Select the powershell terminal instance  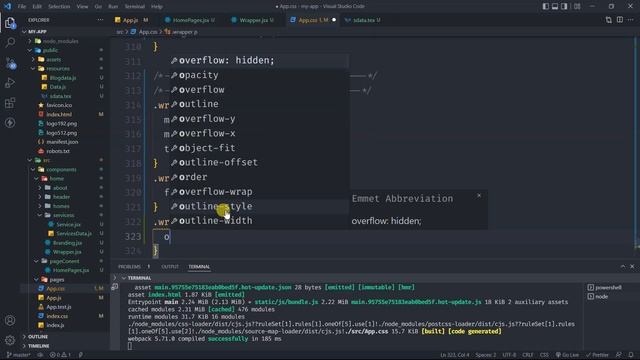tap(605, 287)
